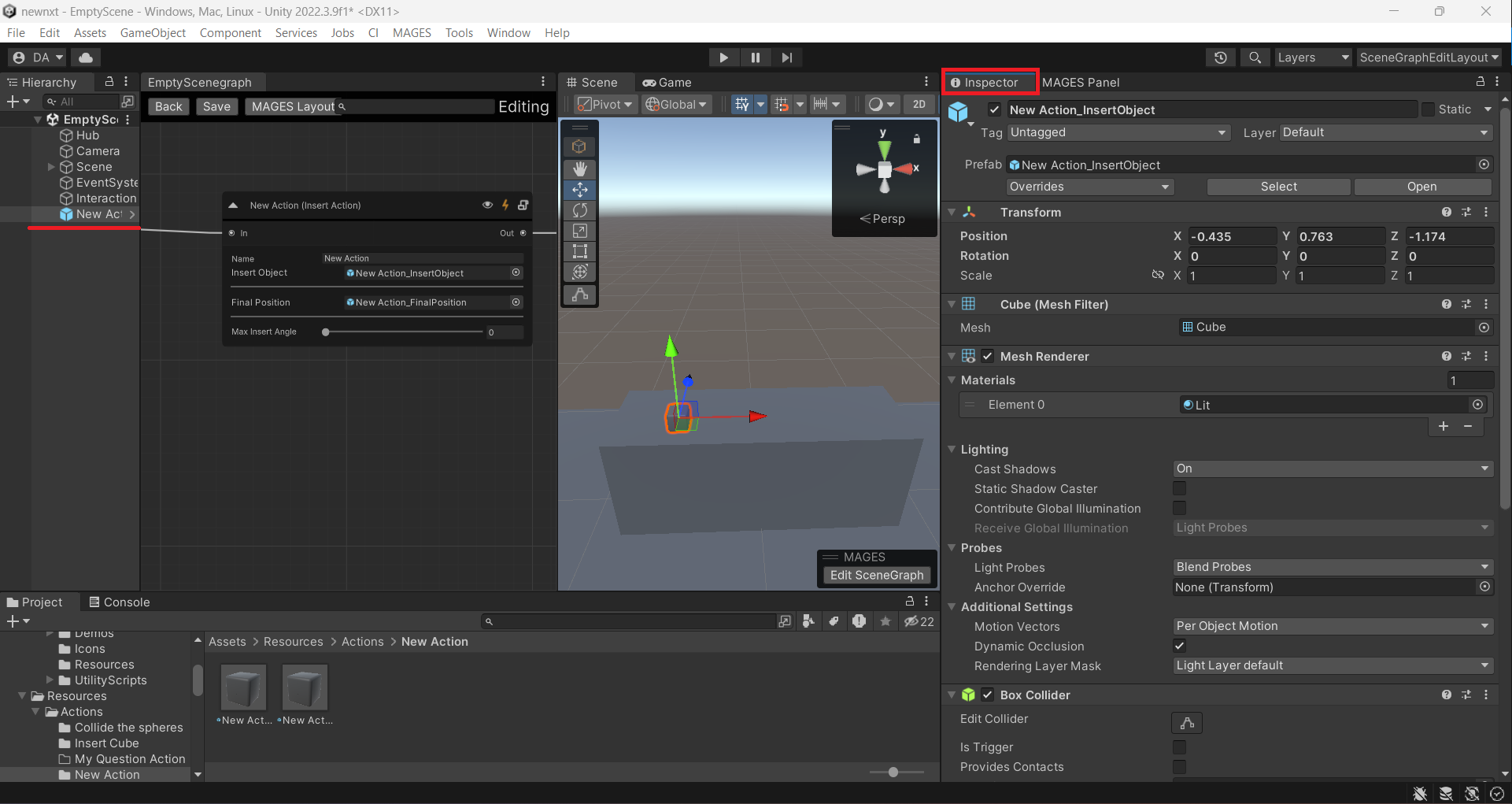The height and width of the screenshot is (804, 1512).
Task: Open the Tag dropdown showing Untagged
Action: 1118,132
